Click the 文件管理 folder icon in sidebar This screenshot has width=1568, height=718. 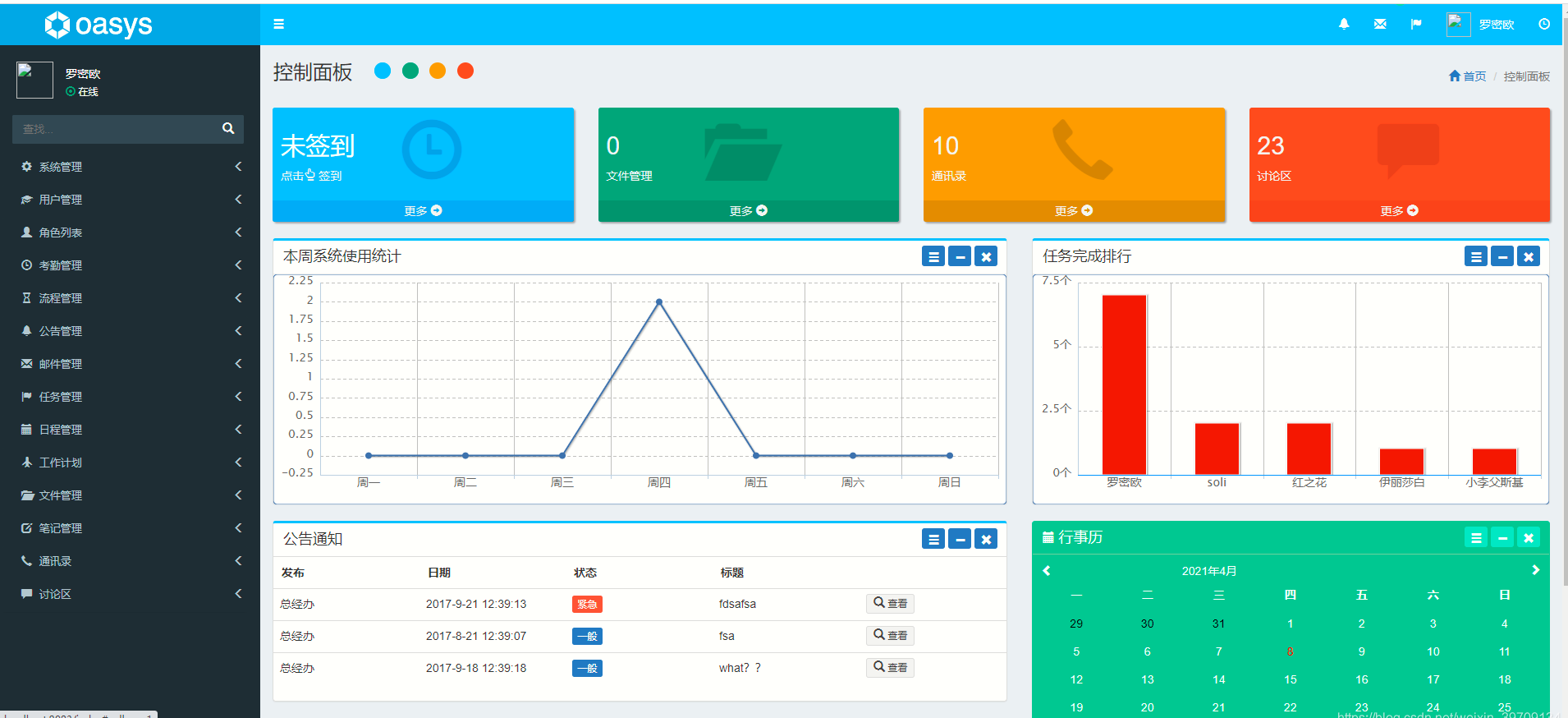(26, 495)
